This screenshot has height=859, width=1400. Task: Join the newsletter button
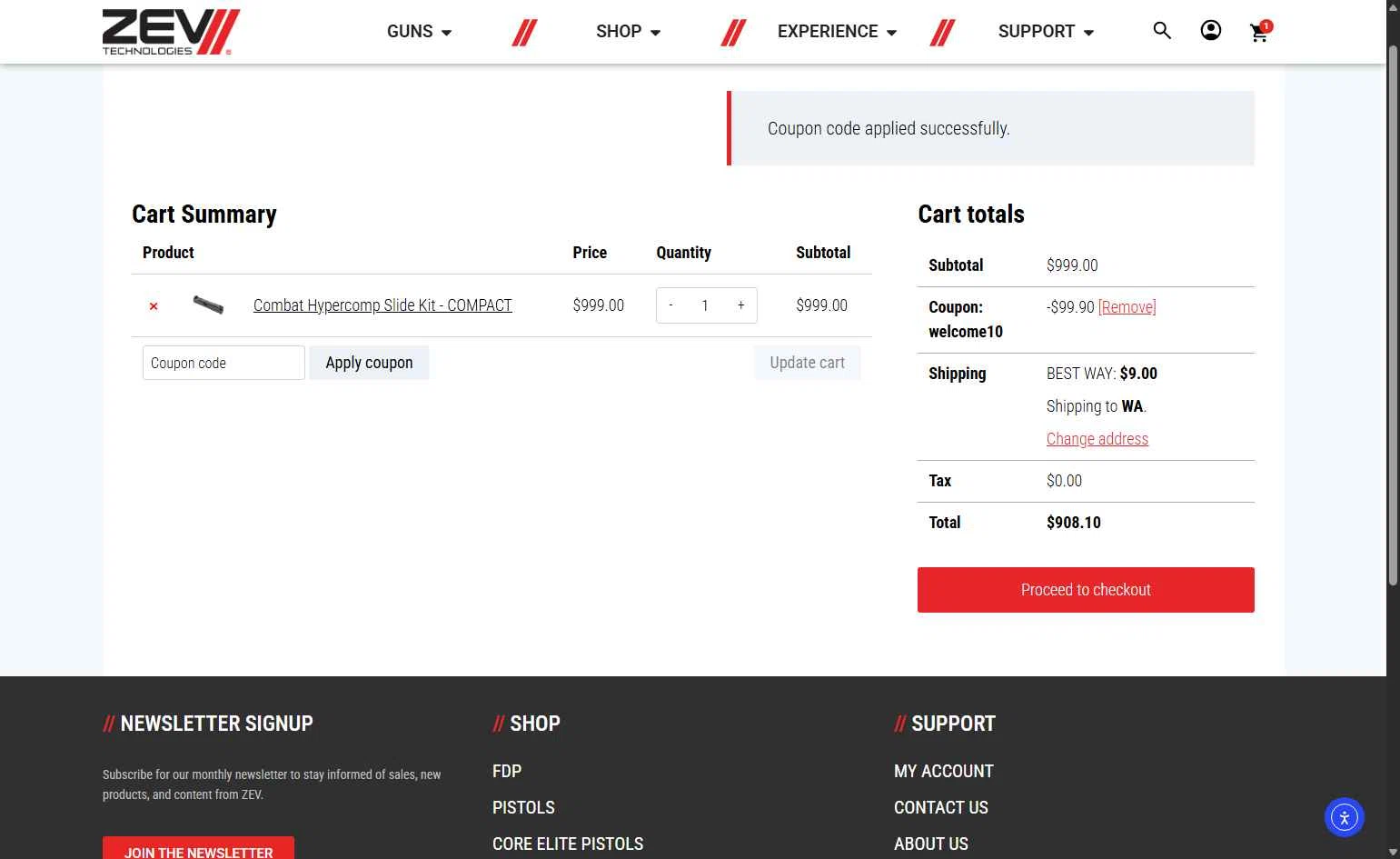pos(198,849)
